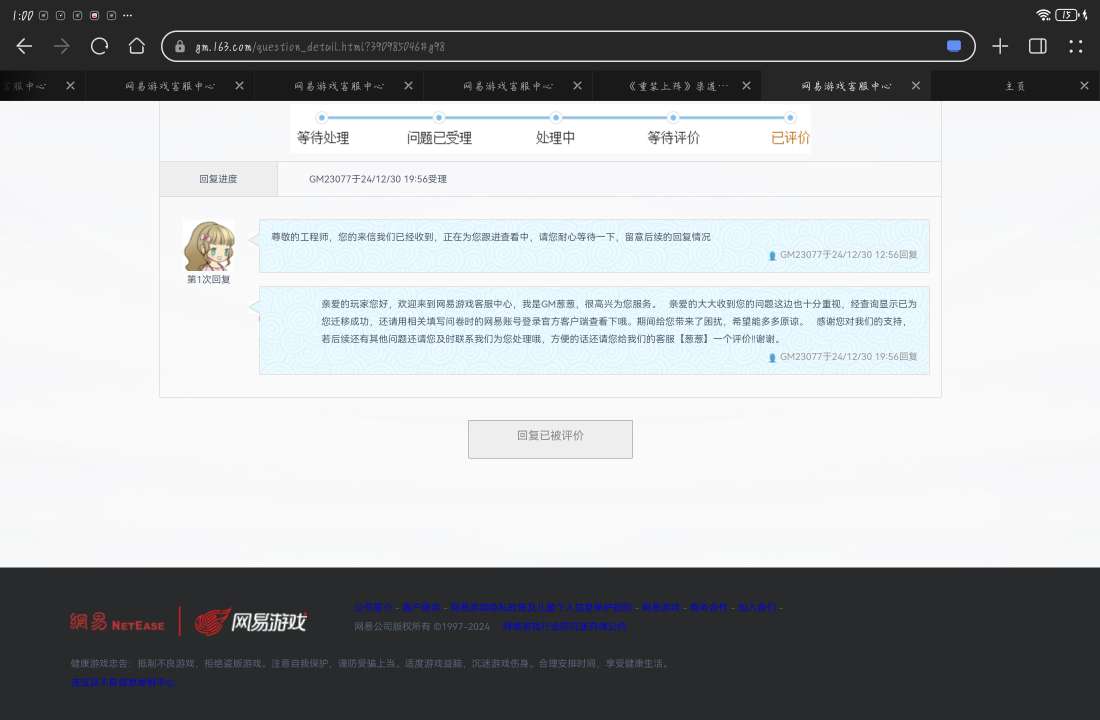Switch to the 主页 tab
The image size is (1100, 720).
tap(1014, 86)
